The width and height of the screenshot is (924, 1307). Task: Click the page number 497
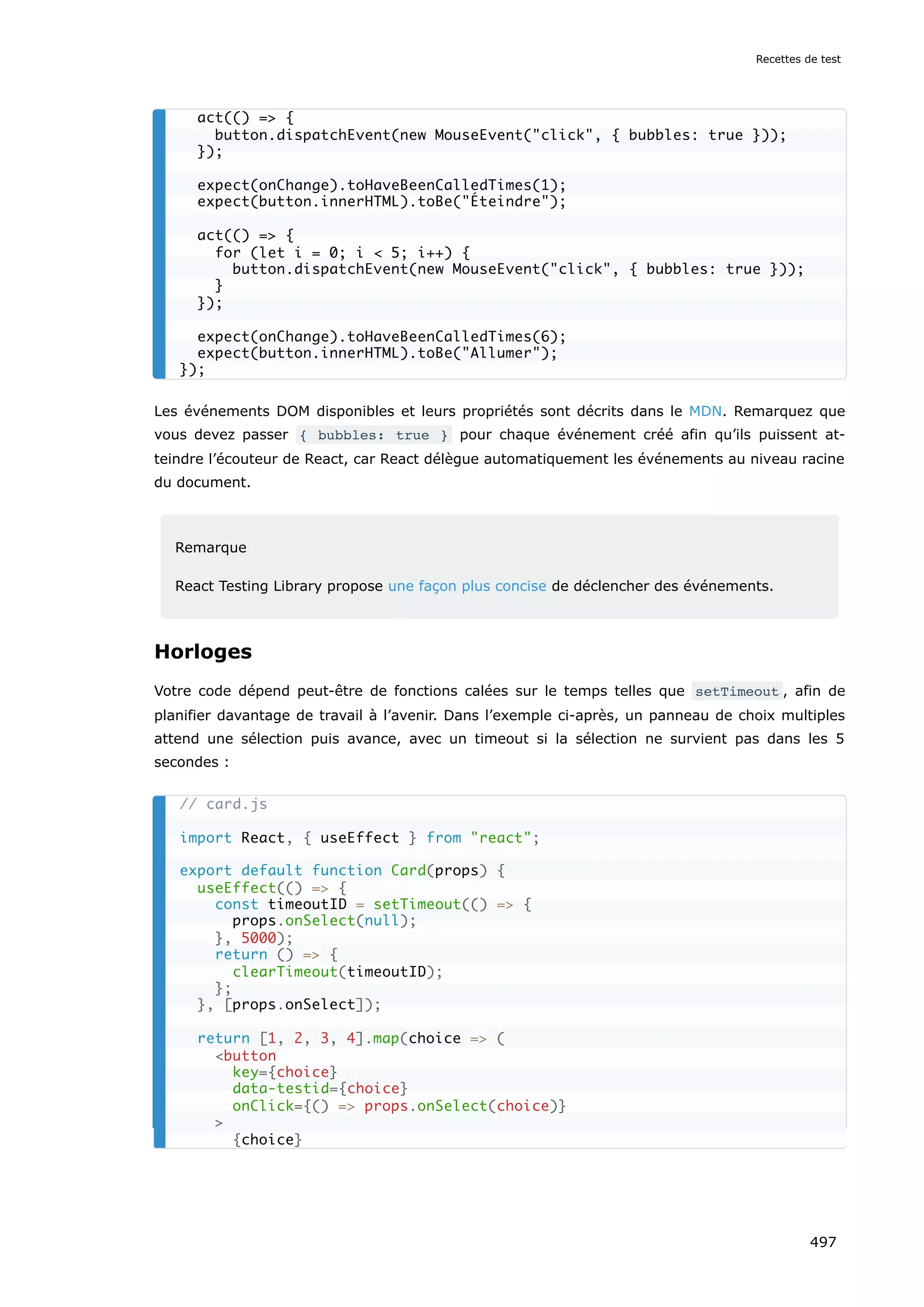(x=823, y=1242)
